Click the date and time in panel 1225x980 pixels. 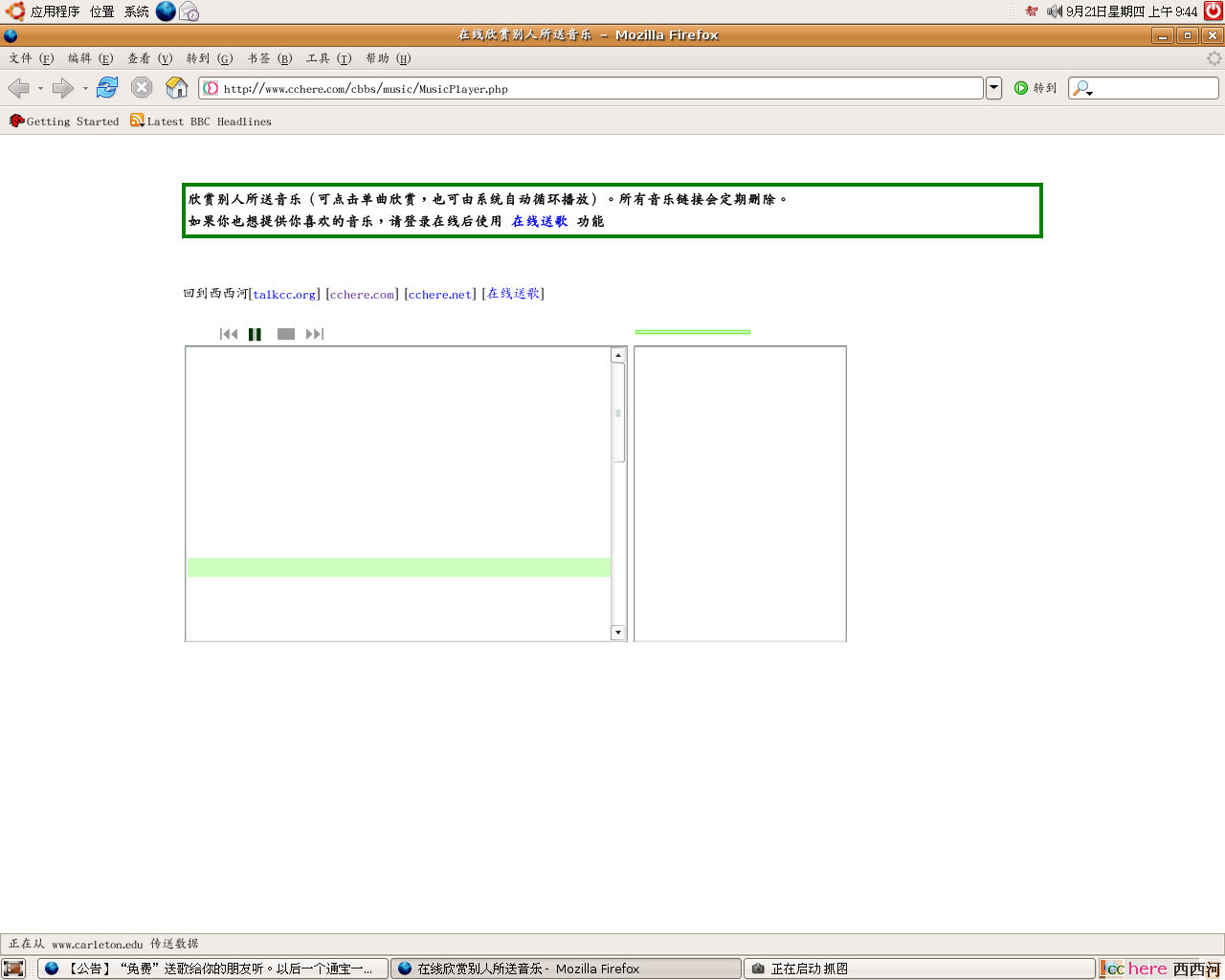pyautogui.click(x=1132, y=11)
